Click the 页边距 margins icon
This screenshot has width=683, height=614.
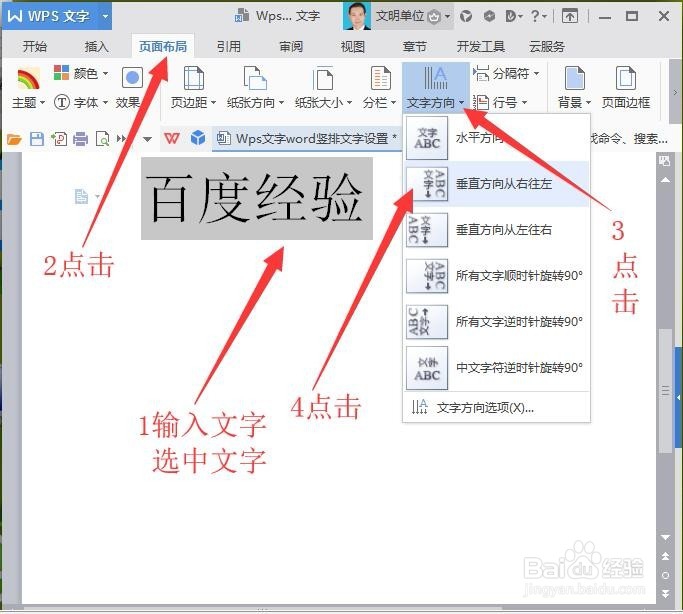pyautogui.click(x=193, y=79)
